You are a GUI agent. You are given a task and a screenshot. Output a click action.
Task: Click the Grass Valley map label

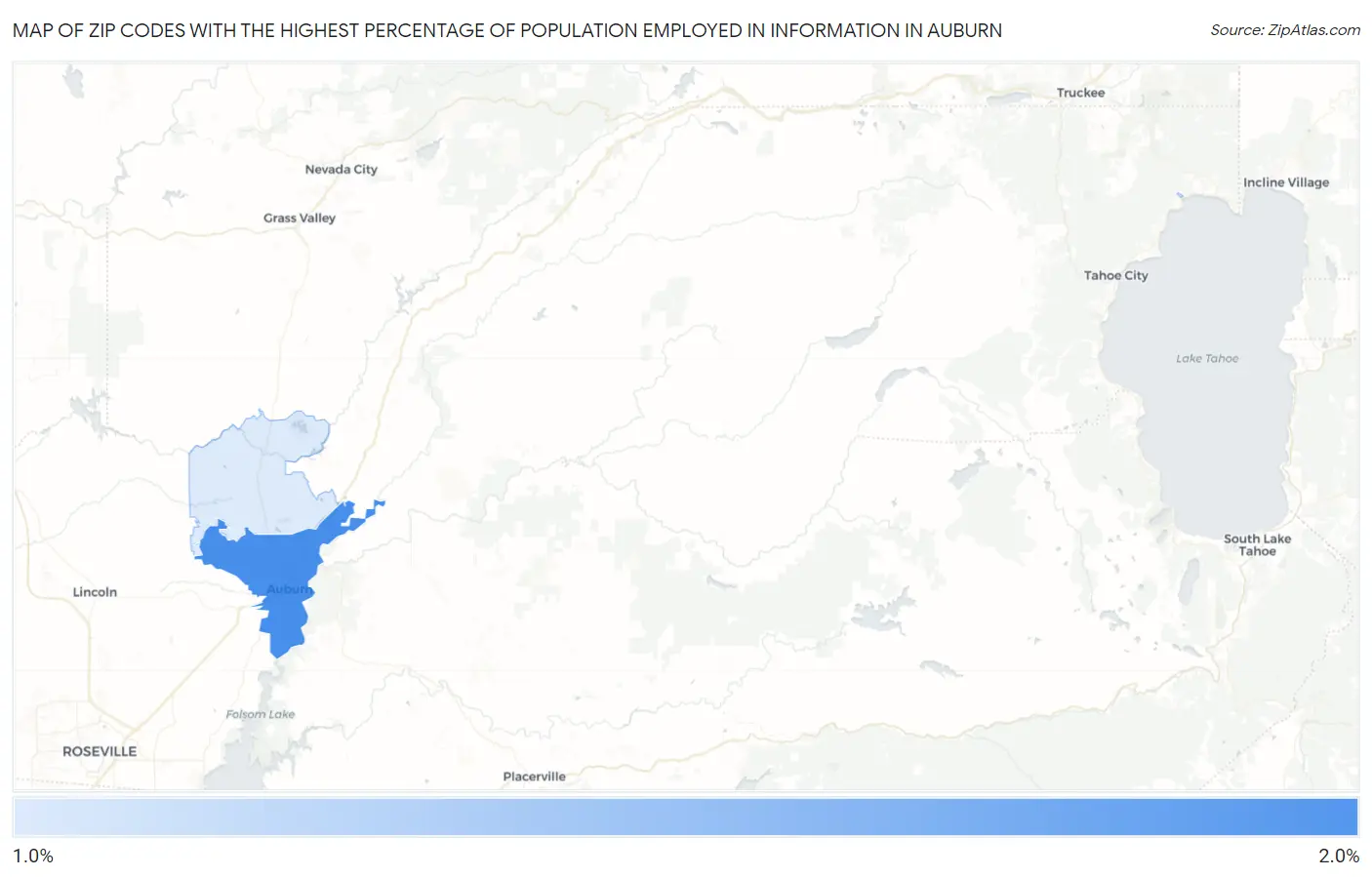pos(299,218)
